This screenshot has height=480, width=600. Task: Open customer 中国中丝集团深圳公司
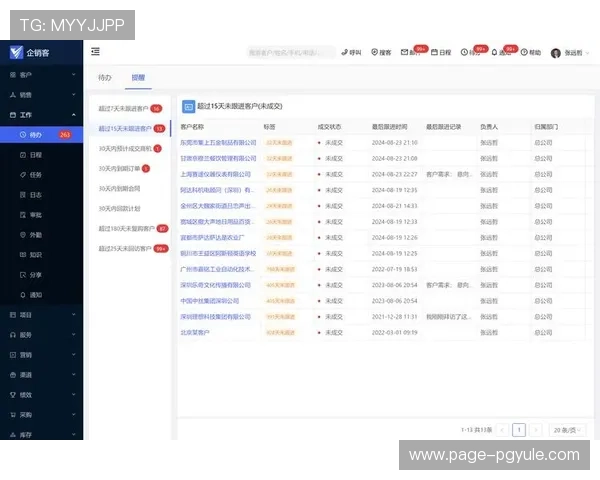(210, 301)
